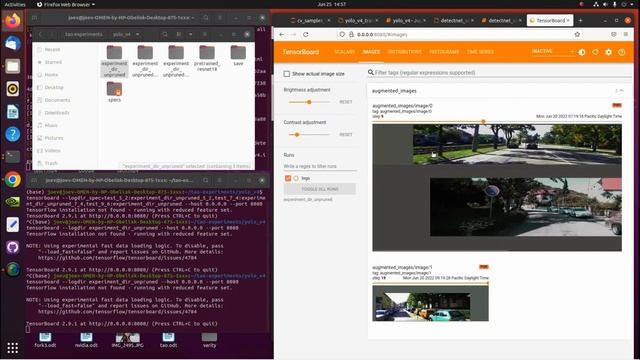Select the save folder

pyautogui.click(x=238, y=56)
